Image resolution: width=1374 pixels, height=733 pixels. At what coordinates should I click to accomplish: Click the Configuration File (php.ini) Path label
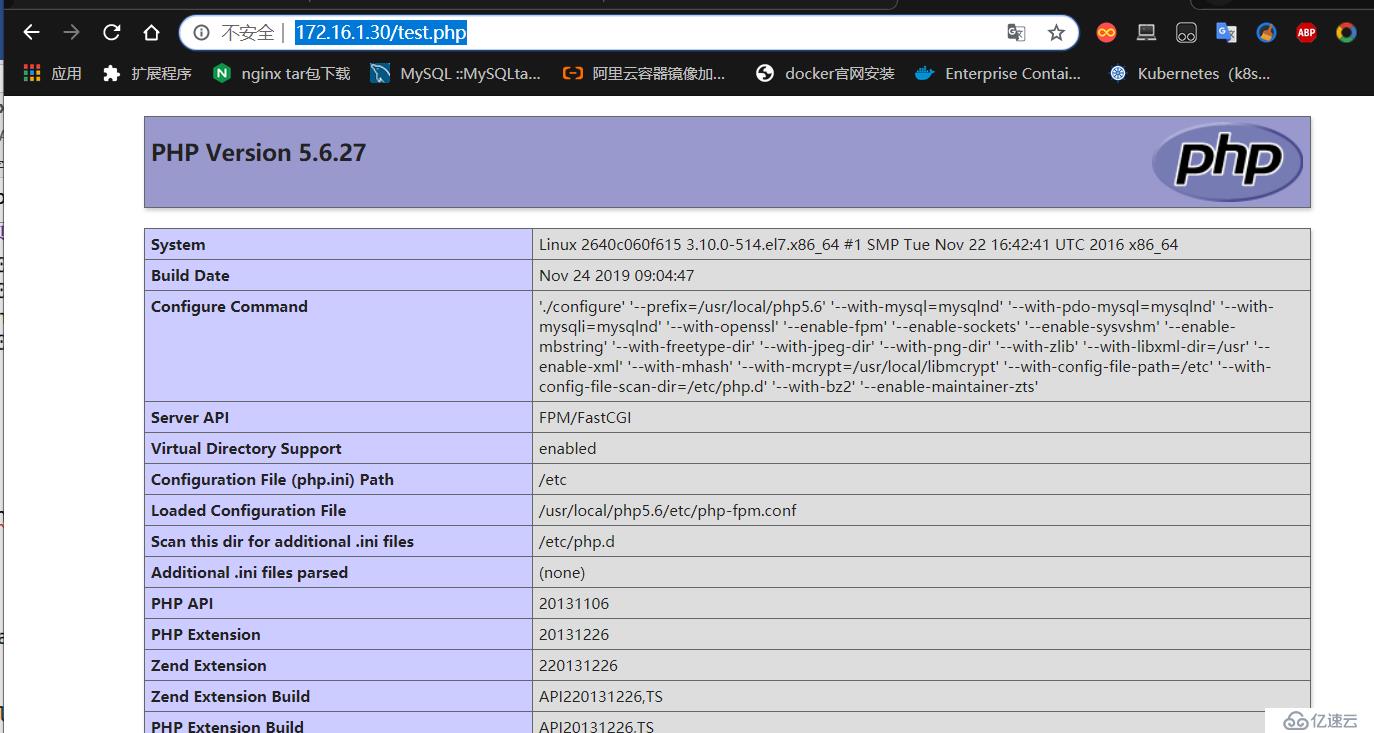pyautogui.click(x=272, y=479)
